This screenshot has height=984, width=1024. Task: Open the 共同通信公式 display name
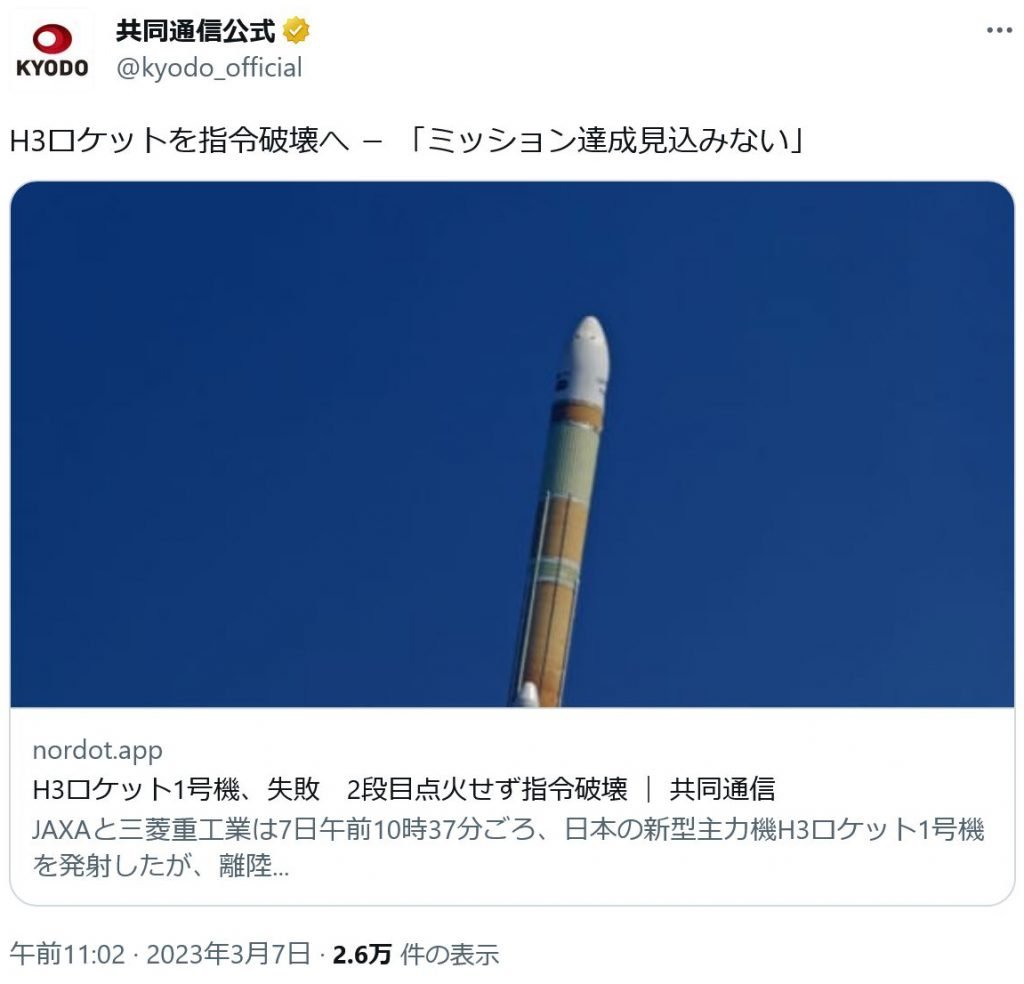tap(196, 31)
